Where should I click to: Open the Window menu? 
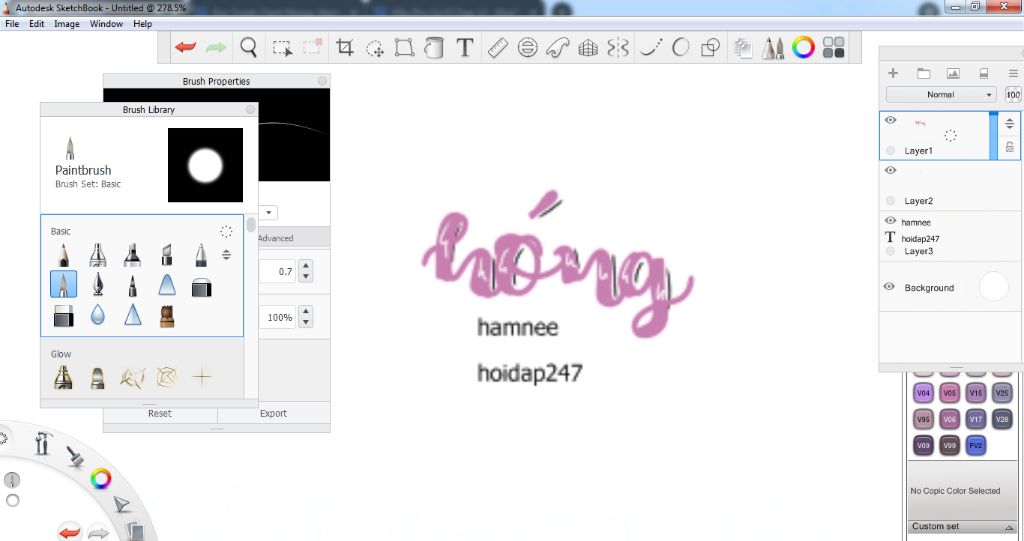106,24
